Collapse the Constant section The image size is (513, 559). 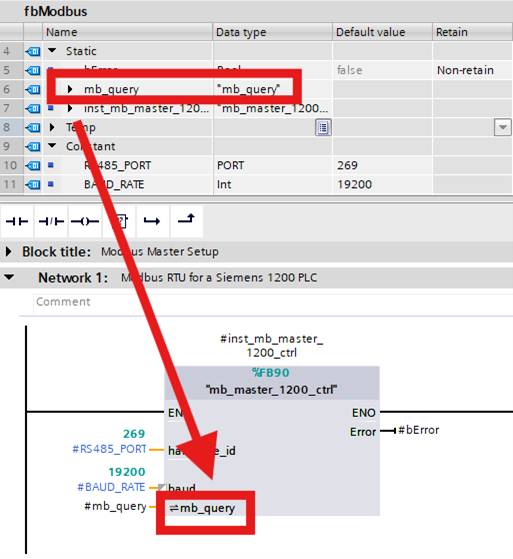pos(52,146)
